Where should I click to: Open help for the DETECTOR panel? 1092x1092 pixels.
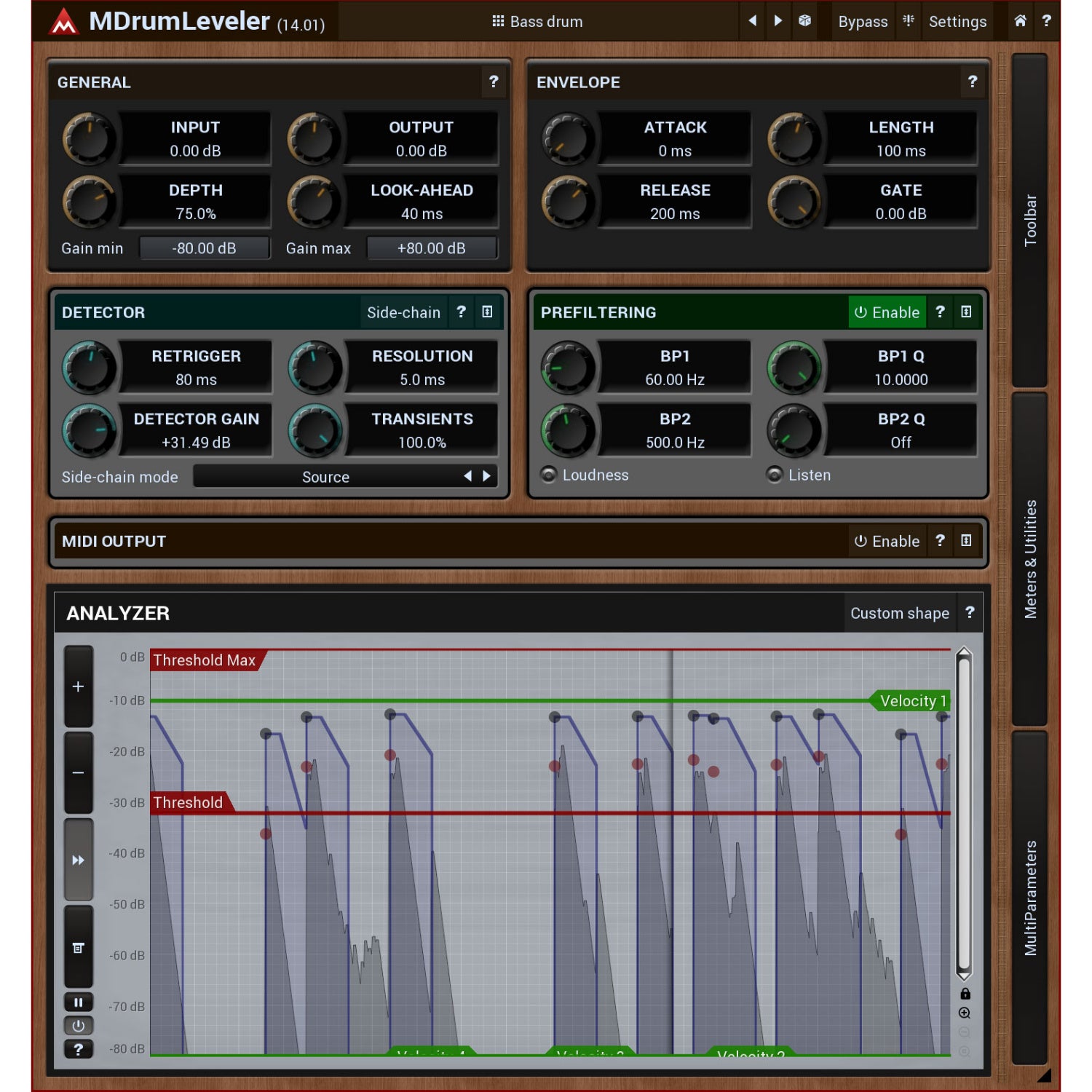[x=461, y=312]
